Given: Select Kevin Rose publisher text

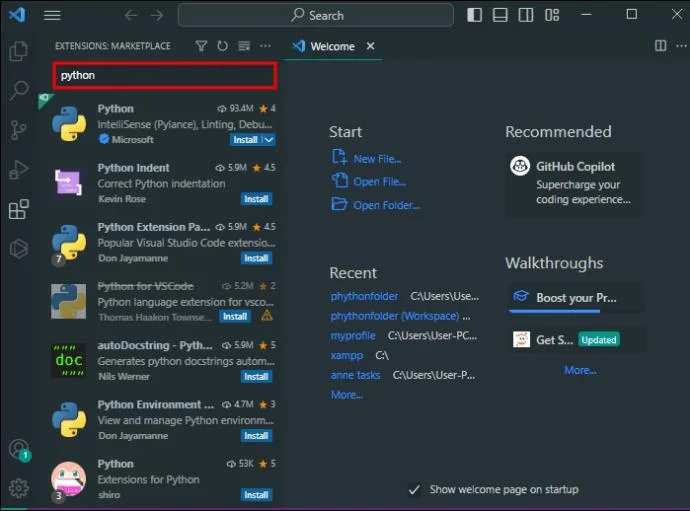Looking at the screenshot, I should 122,199.
